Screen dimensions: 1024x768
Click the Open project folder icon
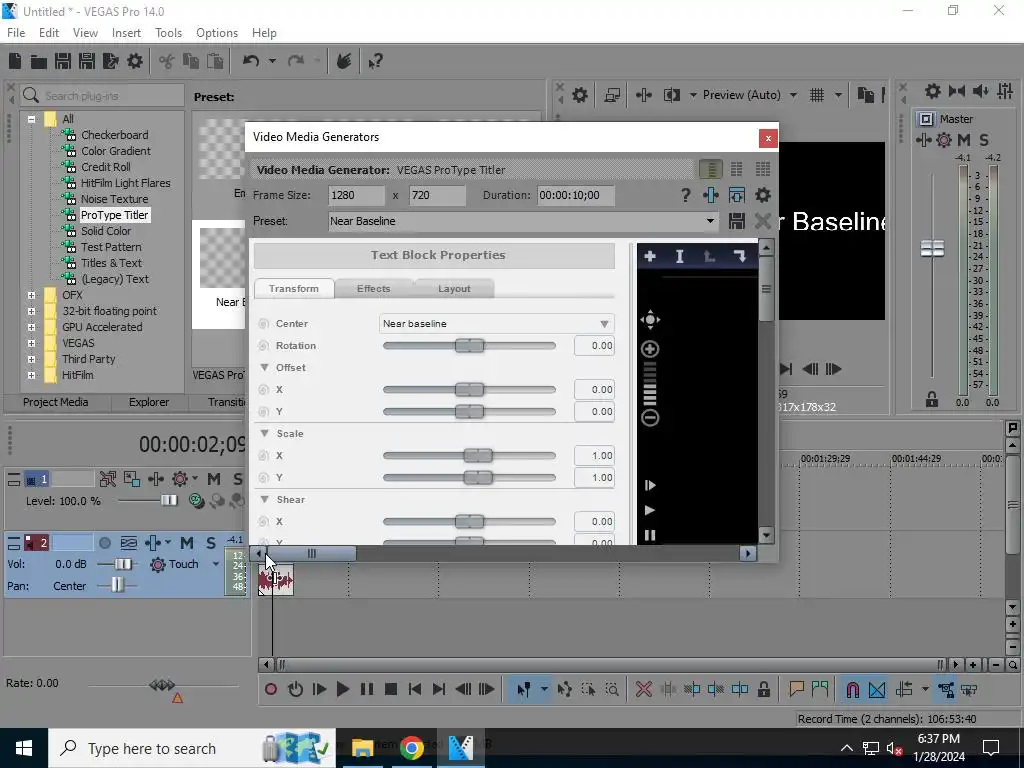pyautogui.click(x=39, y=61)
